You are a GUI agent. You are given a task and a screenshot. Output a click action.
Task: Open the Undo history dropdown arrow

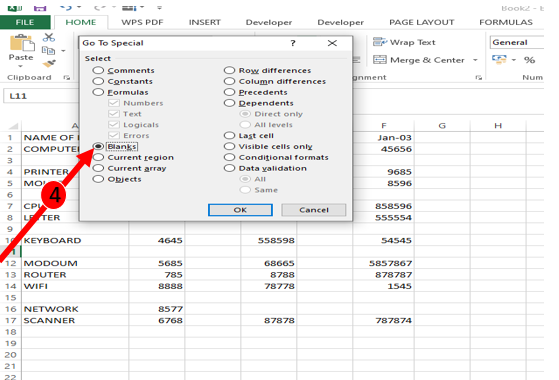[79, 7]
